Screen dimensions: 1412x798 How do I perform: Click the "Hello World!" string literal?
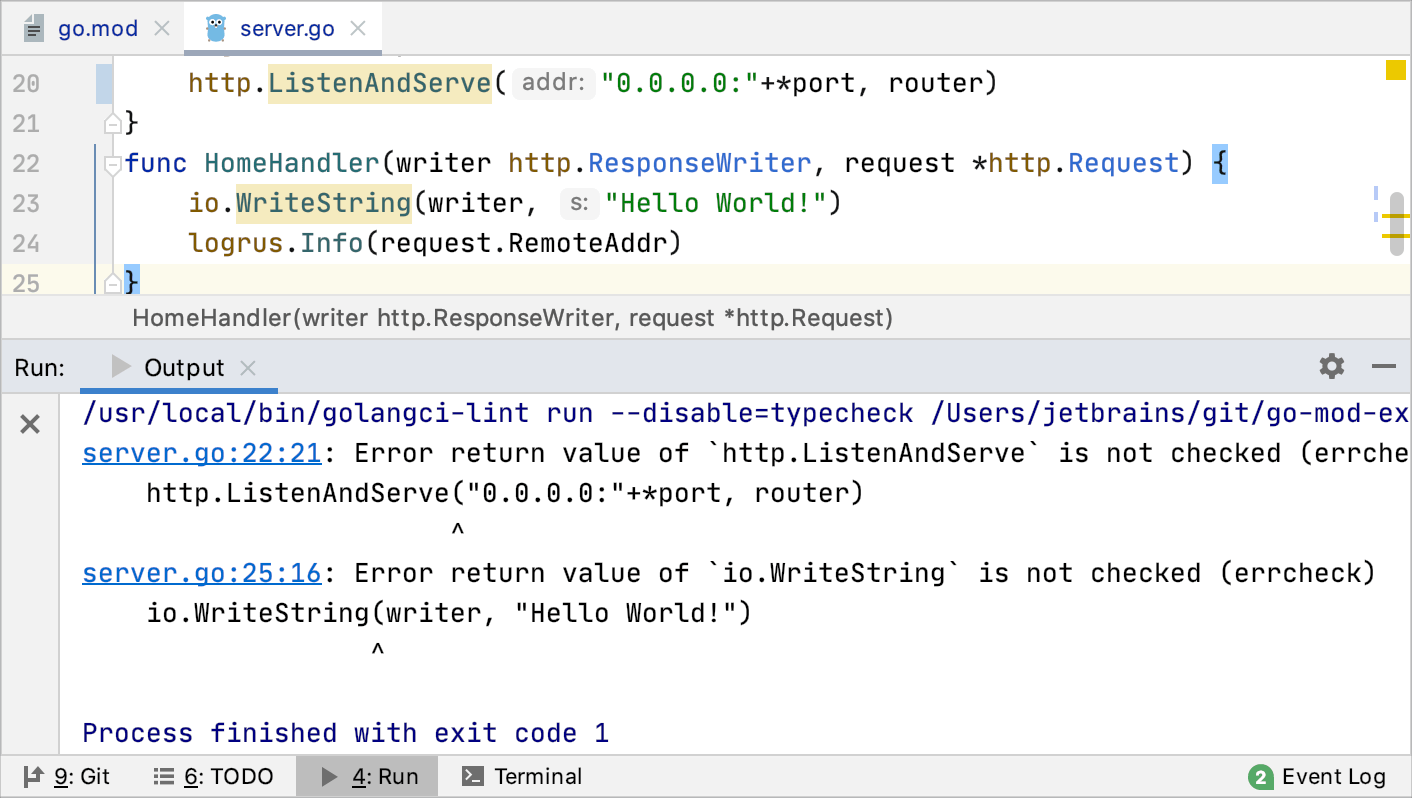pyautogui.click(x=716, y=203)
